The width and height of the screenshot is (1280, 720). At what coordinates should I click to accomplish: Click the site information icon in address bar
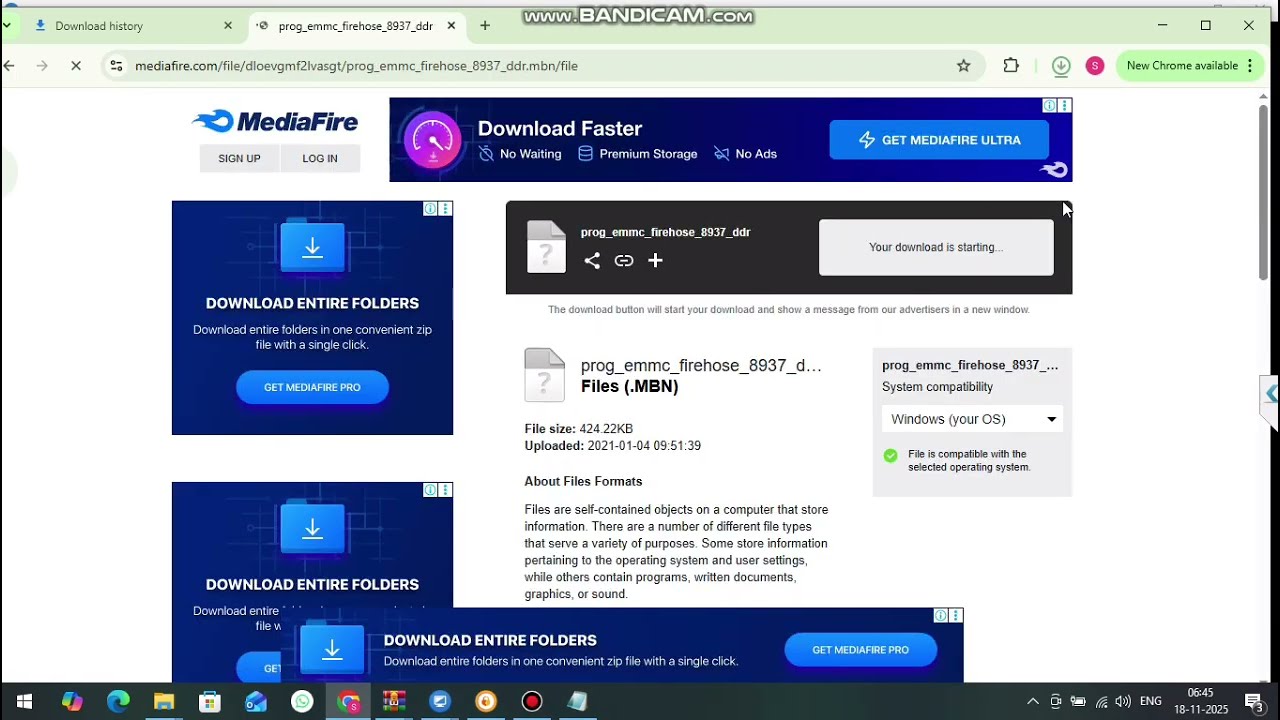click(x=116, y=66)
